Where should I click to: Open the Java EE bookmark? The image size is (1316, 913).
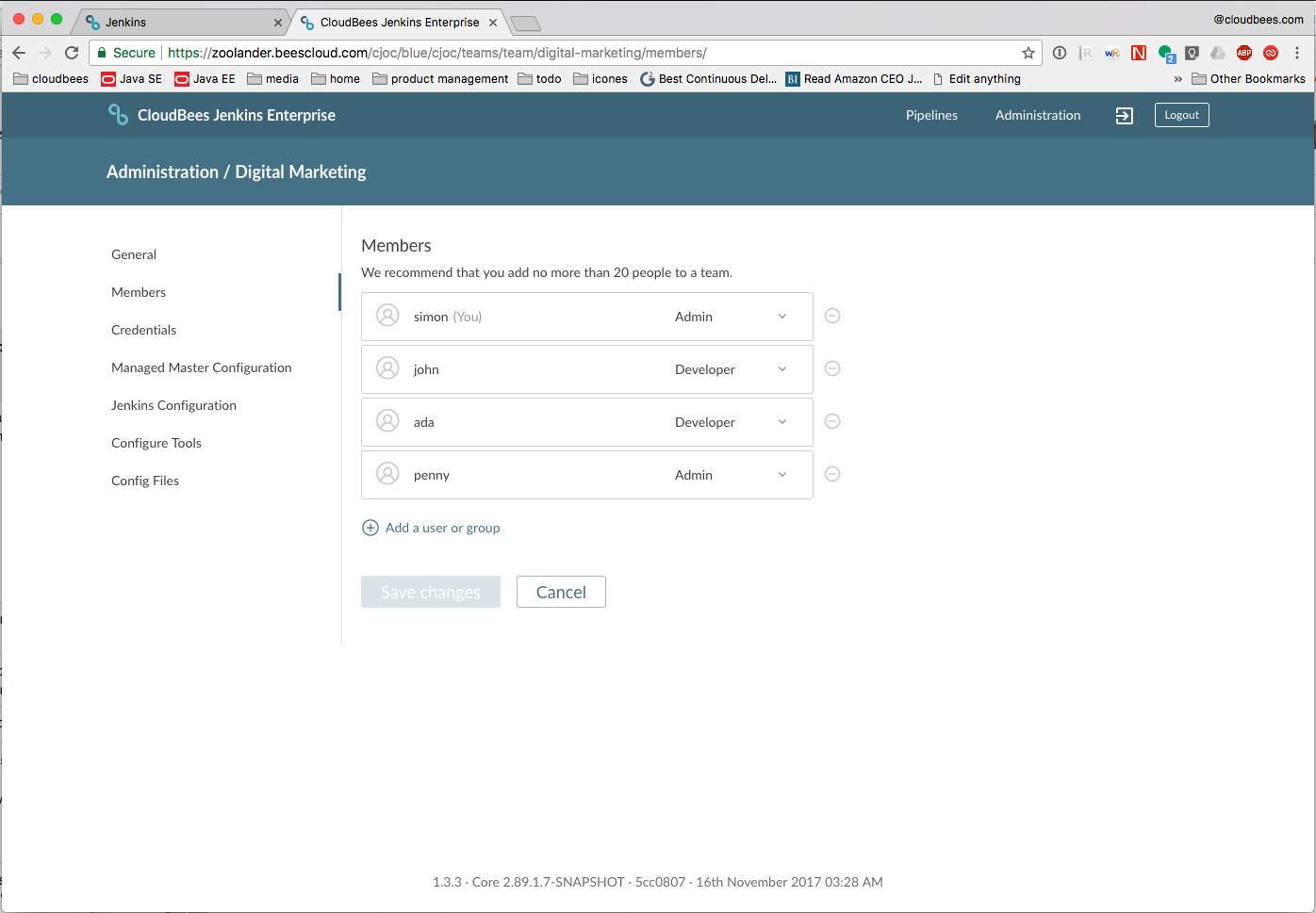click(206, 79)
